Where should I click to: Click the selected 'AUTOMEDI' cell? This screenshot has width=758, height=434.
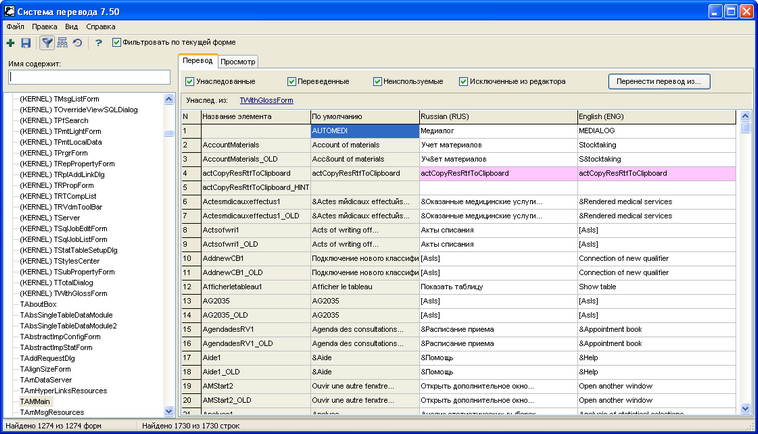coord(364,131)
